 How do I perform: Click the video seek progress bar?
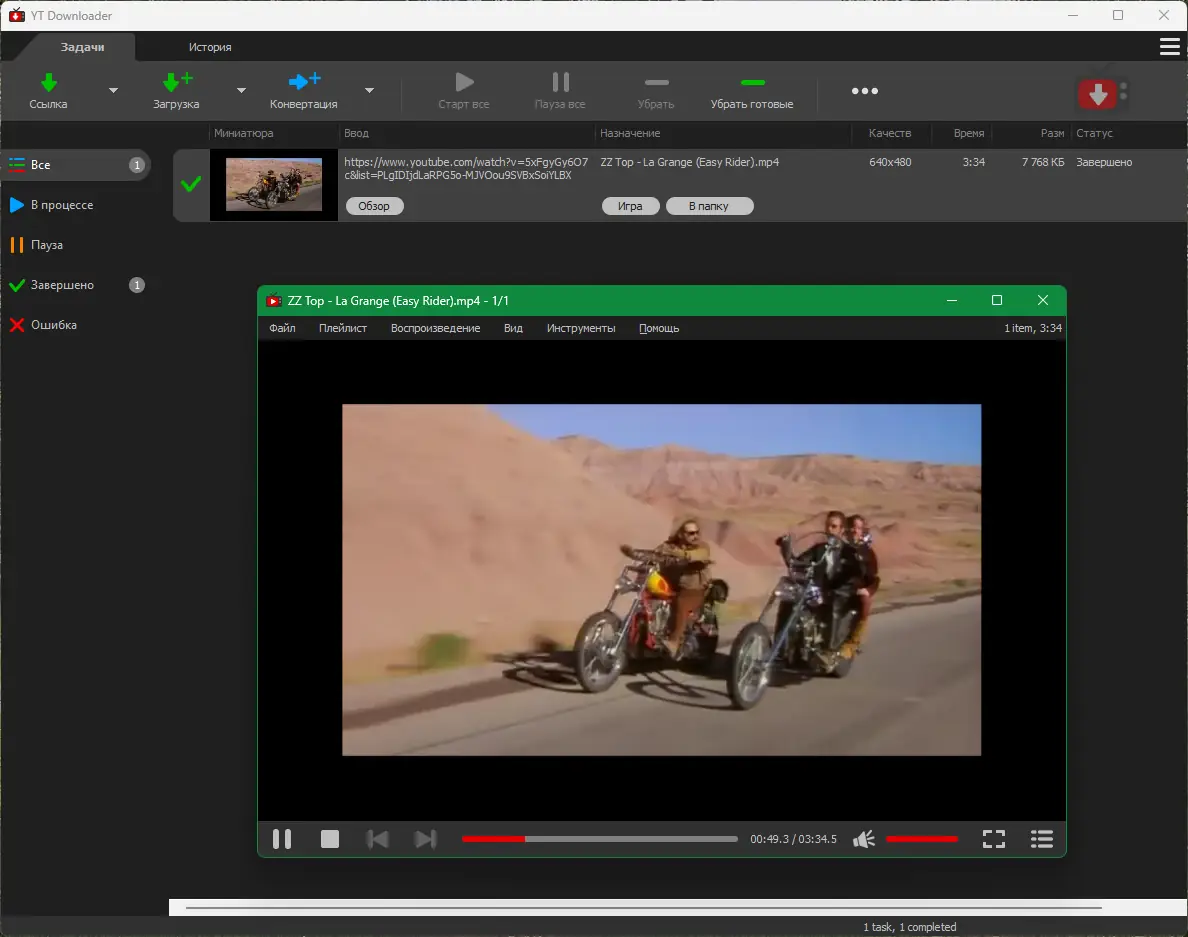pos(600,839)
